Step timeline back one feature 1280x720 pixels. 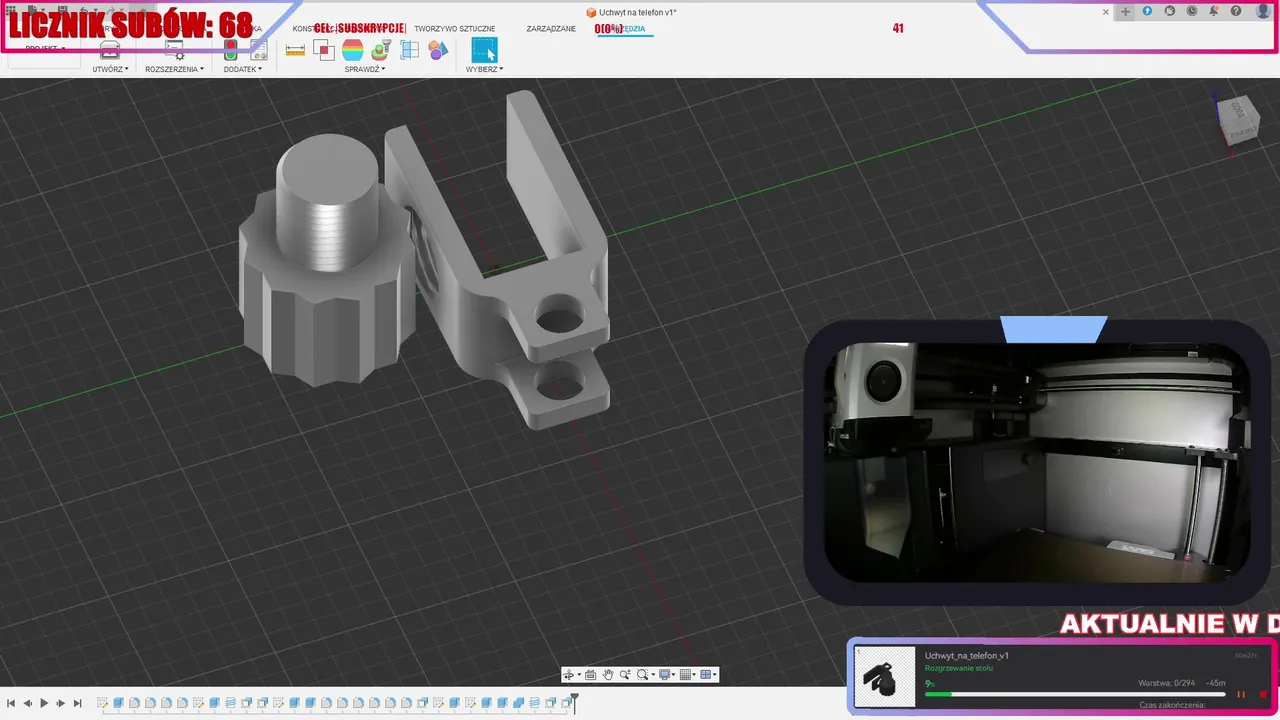27,704
